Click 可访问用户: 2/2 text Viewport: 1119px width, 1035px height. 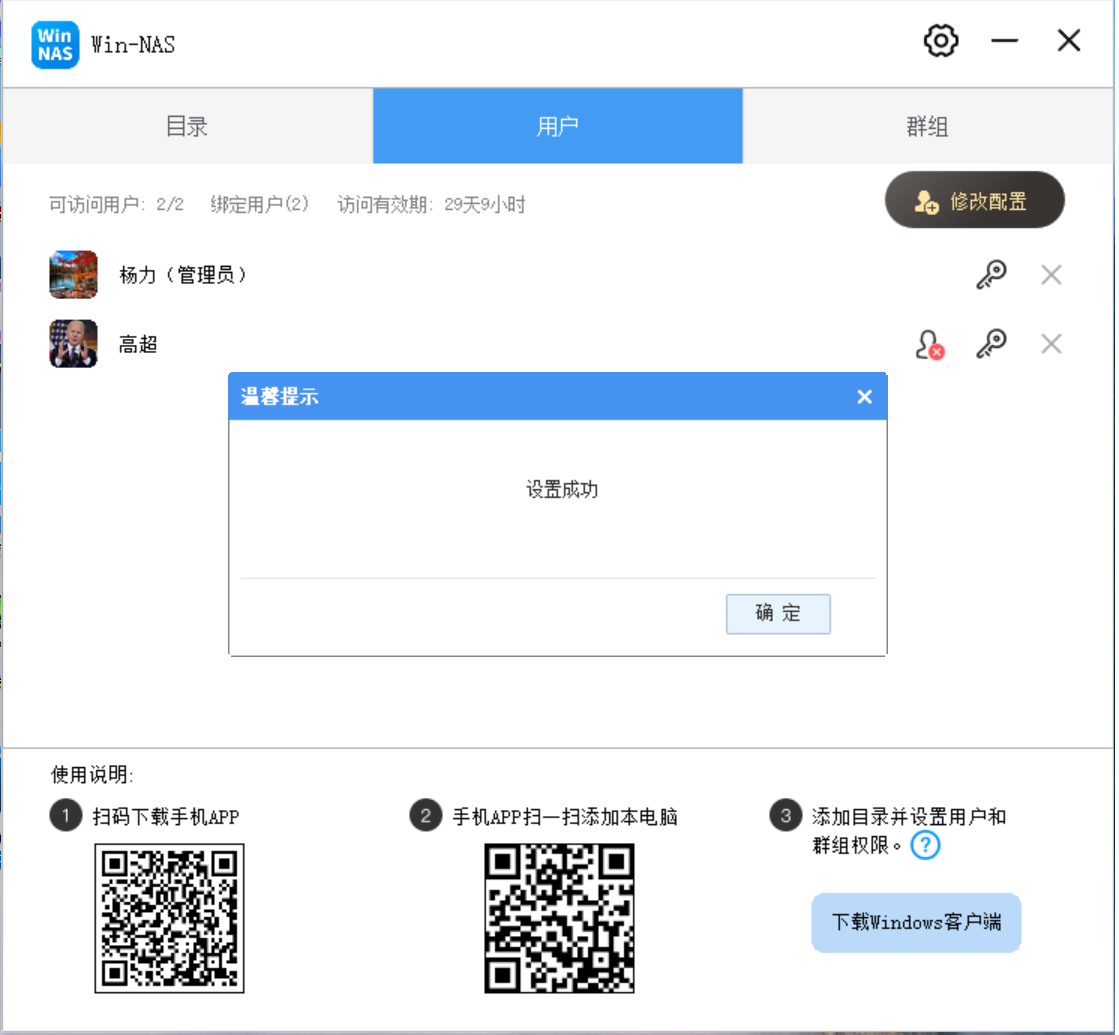click(x=116, y=205)
